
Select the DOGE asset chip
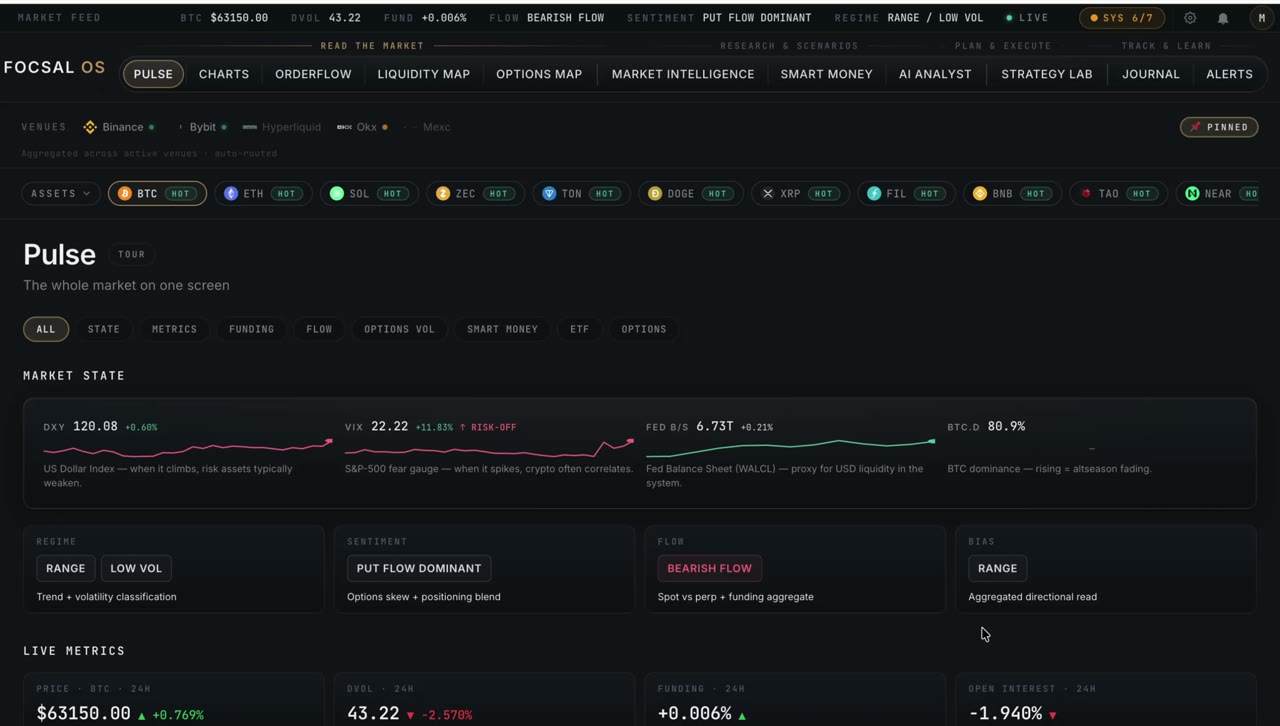click(x=690, y=193)
